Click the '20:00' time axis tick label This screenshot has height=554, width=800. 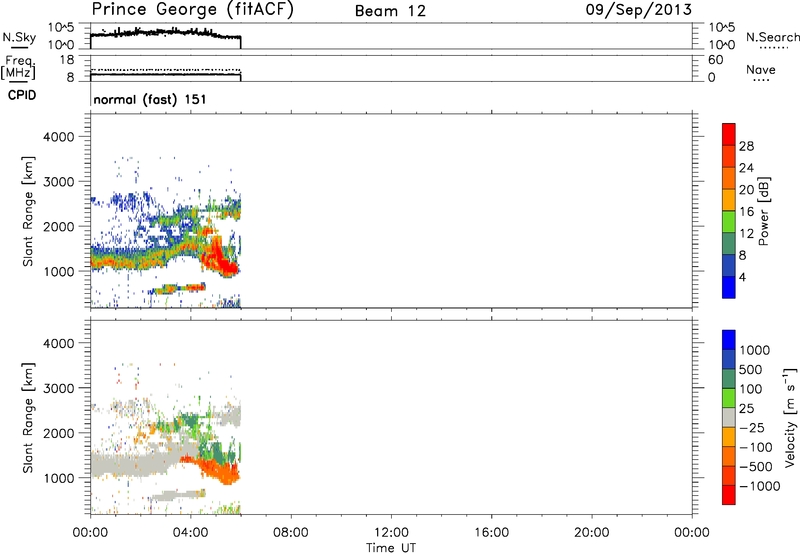tap(592, 533)
